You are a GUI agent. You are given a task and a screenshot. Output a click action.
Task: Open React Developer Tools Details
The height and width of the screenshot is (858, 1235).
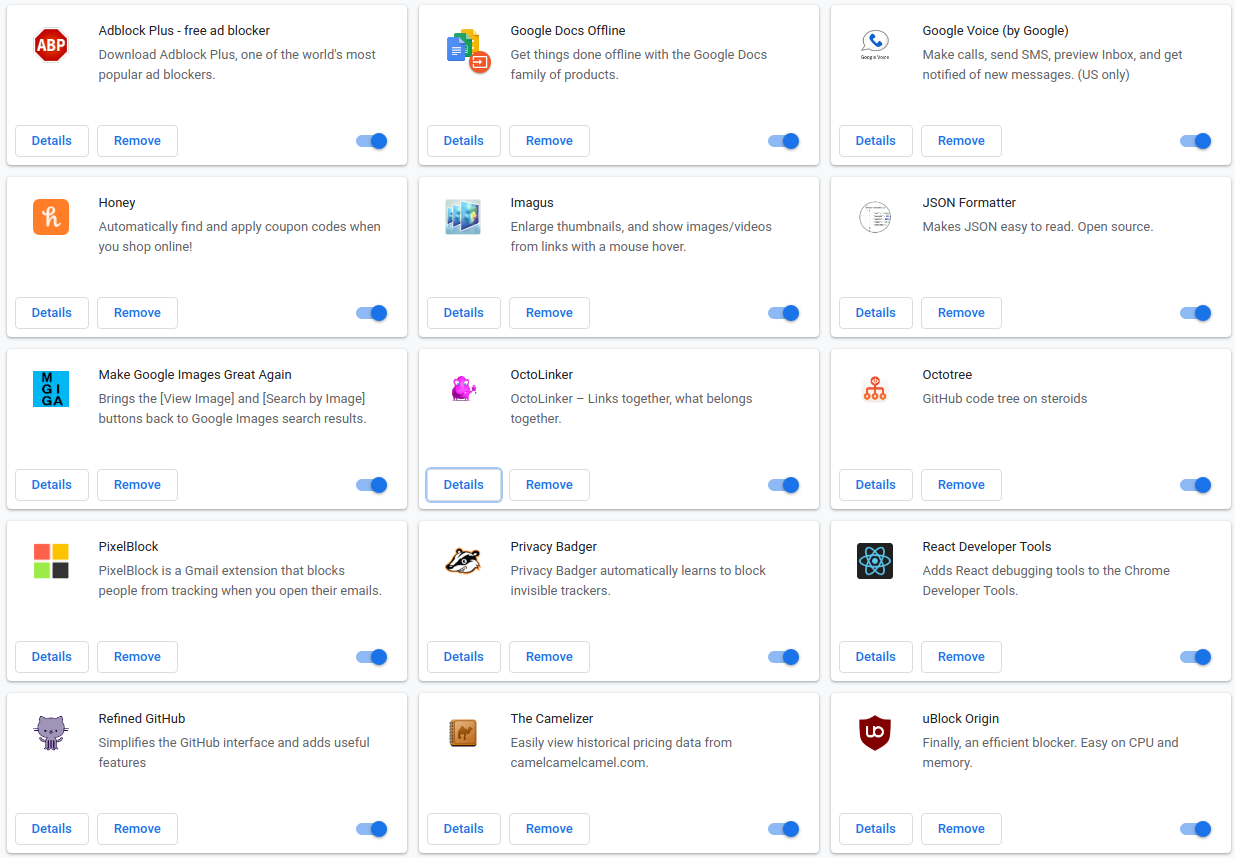[876, 657]
